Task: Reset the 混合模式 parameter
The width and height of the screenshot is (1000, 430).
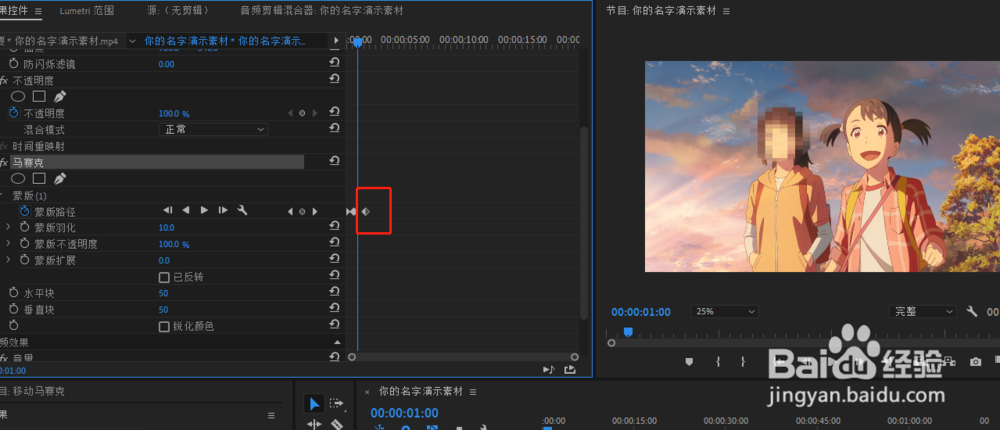Action: point(334,129)
